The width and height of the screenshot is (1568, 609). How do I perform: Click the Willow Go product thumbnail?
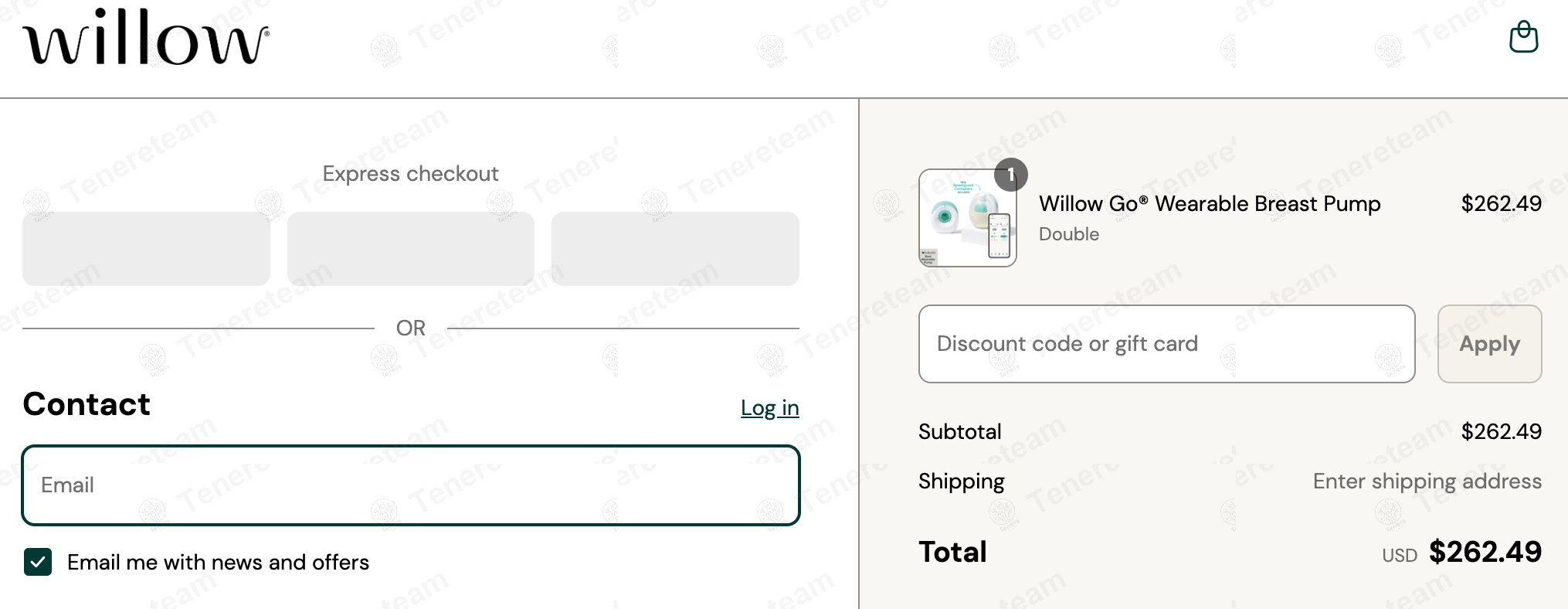[967, 219]
